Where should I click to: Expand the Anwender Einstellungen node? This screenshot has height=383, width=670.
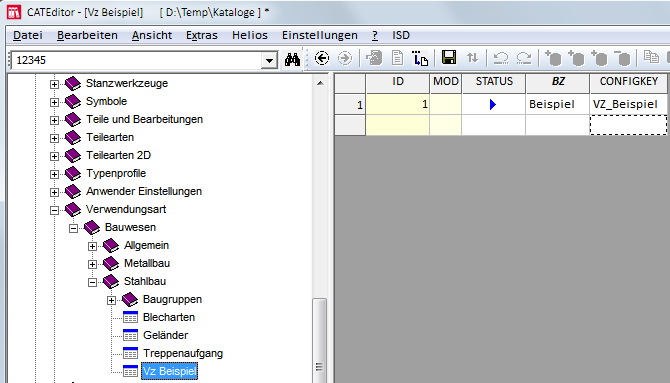coord(54,192)
